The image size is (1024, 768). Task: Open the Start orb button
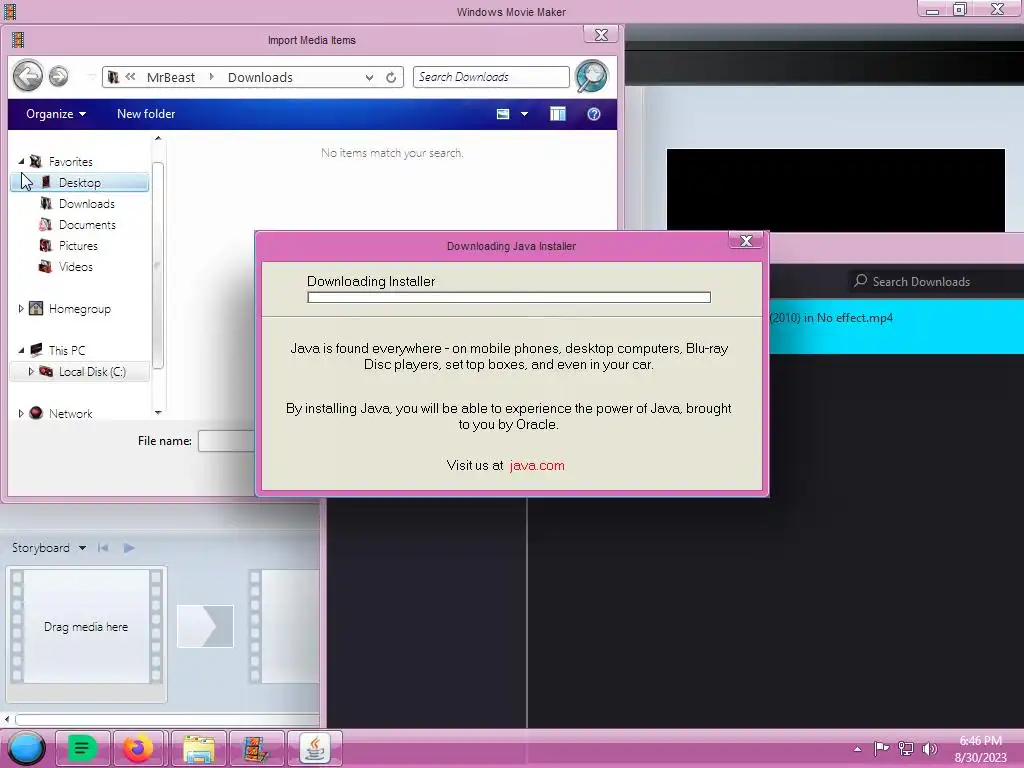pyautogui.click(x=26, y=748)
